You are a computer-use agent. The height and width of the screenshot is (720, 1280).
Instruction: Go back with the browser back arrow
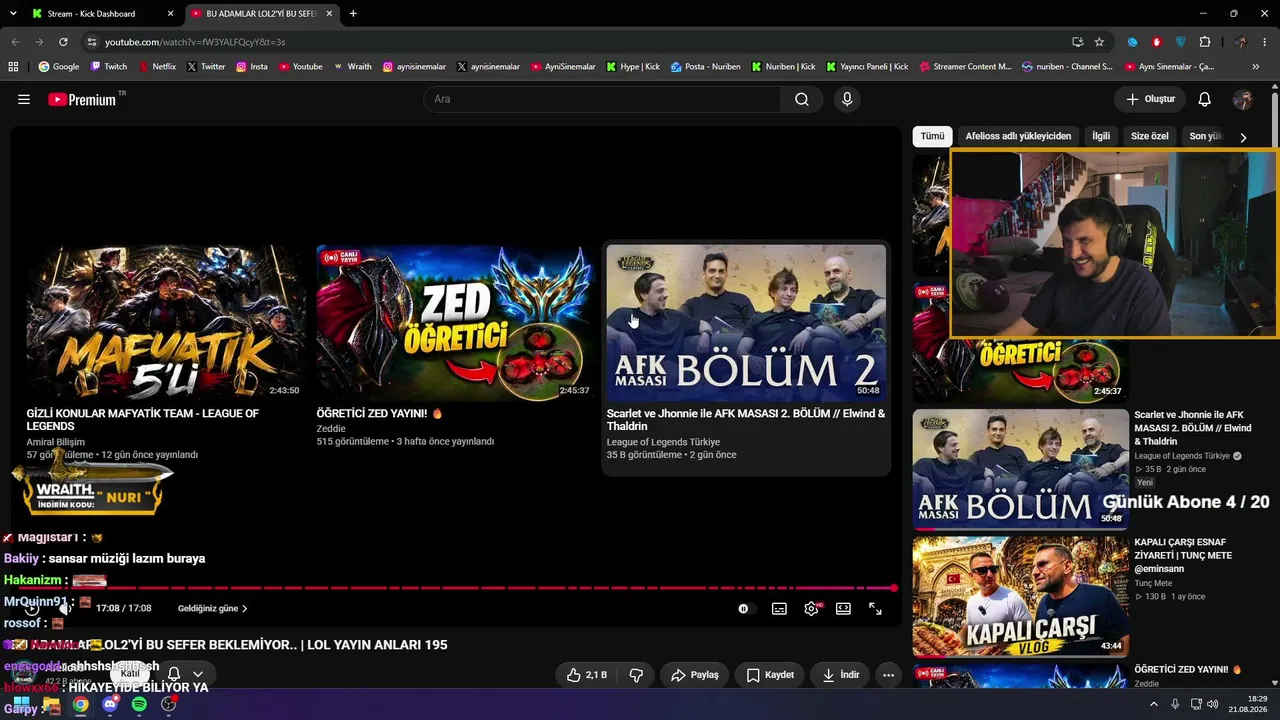(x=15, y=42)
